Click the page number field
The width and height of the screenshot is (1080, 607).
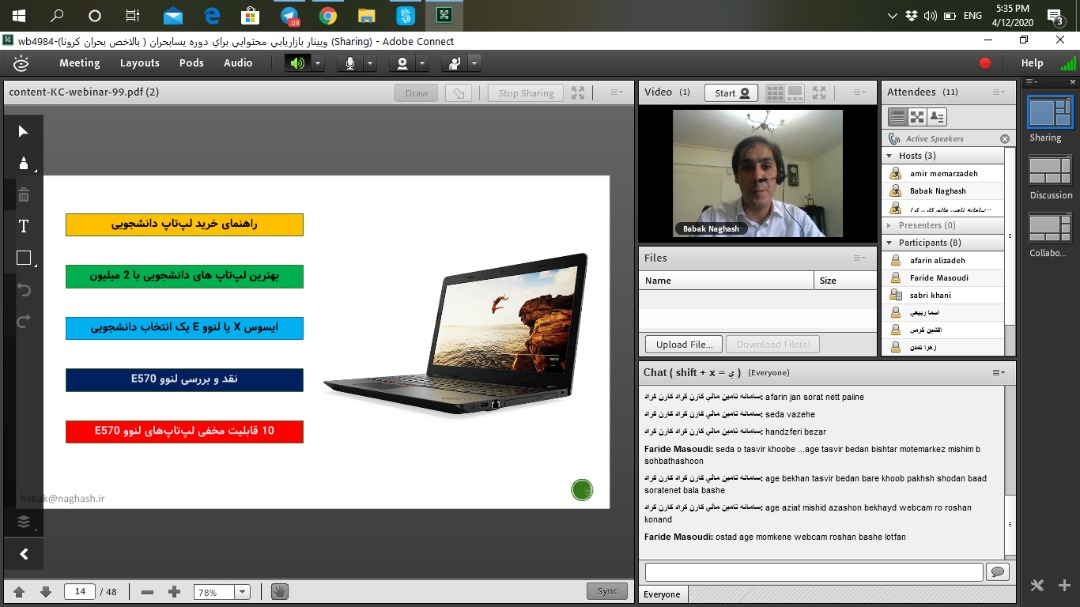click(x=80, y=591)
